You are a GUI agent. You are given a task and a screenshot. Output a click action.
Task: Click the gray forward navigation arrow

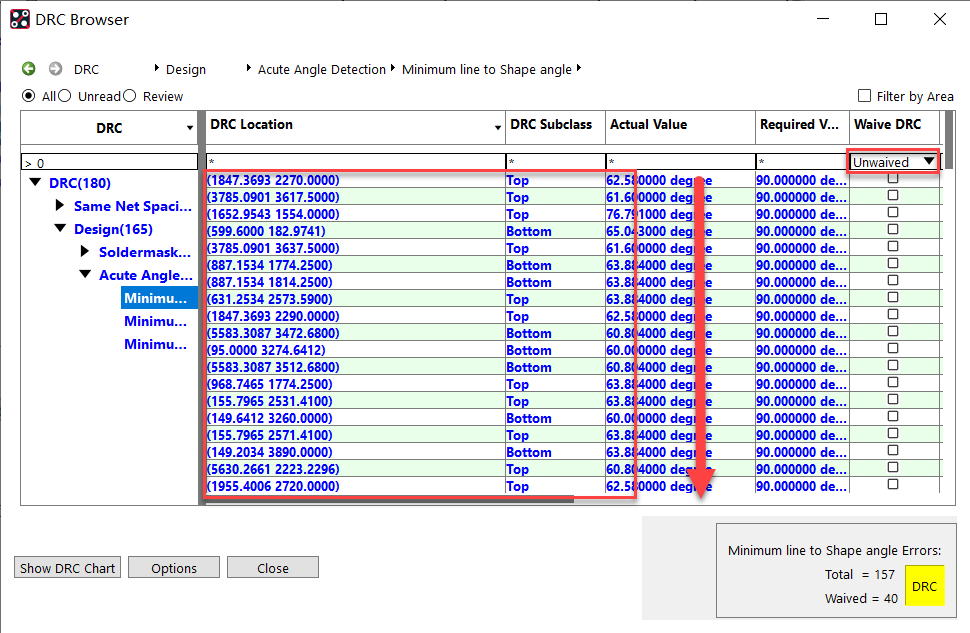pyautogui.click(x=55, y=69)
